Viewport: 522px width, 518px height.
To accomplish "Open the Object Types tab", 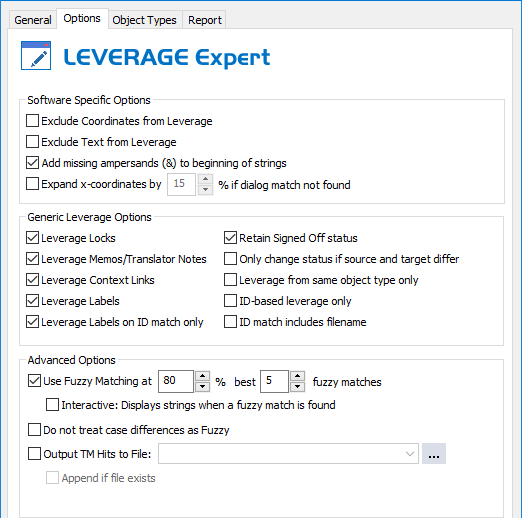I will tap(144, 20).
